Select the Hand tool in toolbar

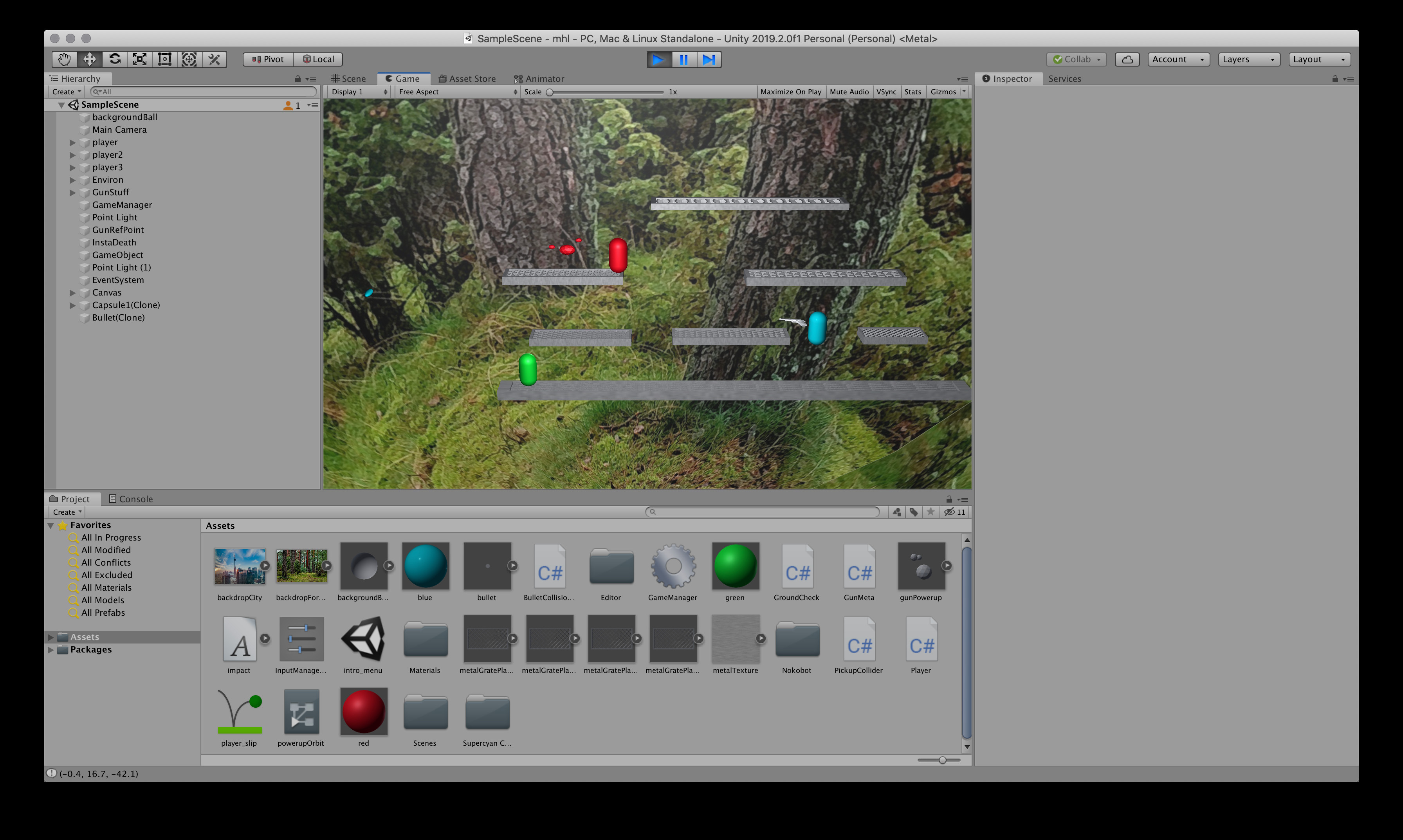click(x=64, y=59)
